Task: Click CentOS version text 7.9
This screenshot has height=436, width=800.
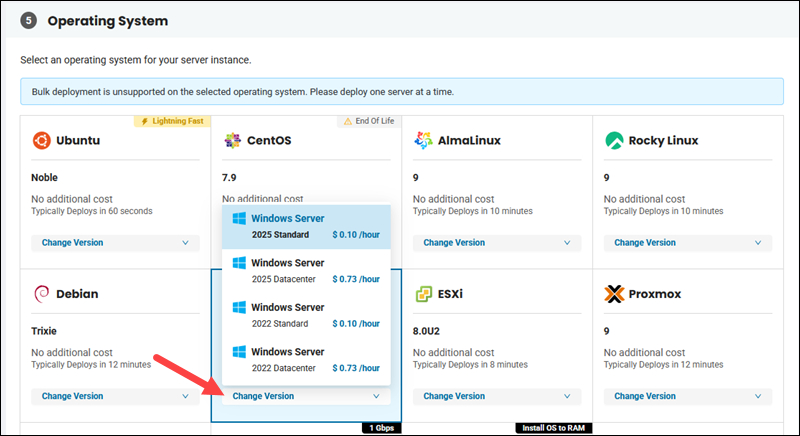Action: point(229,177)
